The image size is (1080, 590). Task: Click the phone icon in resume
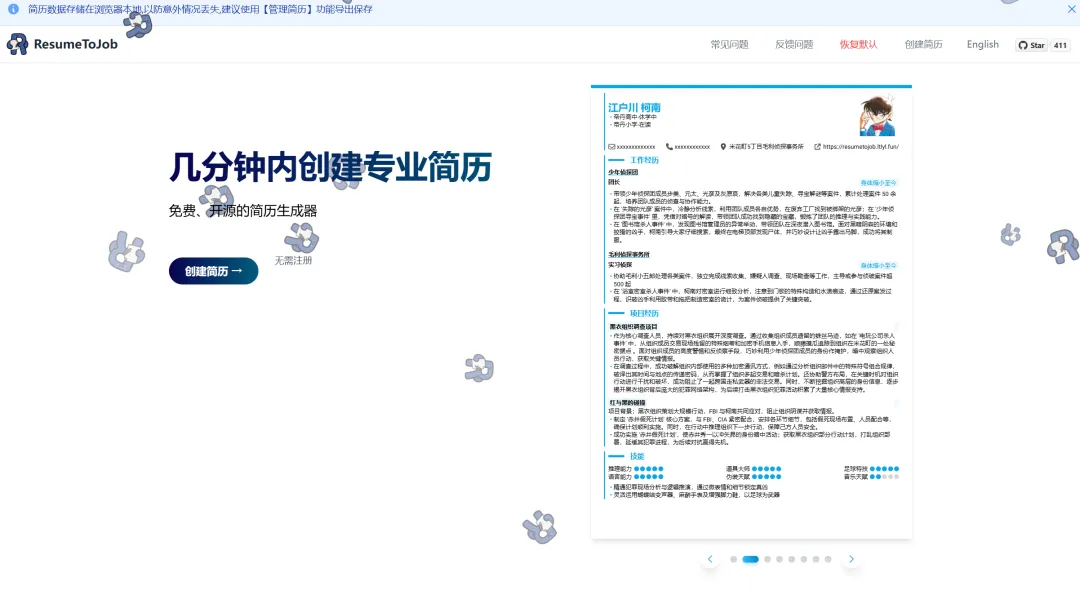coord(669,147)
